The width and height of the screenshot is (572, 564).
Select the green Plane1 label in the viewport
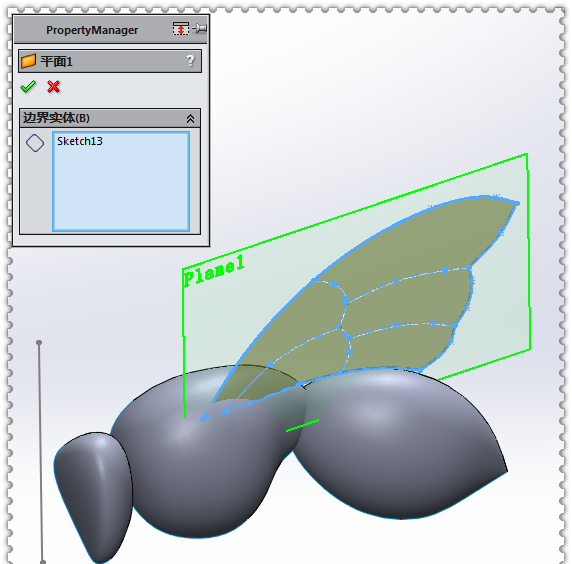click(214, 270)
